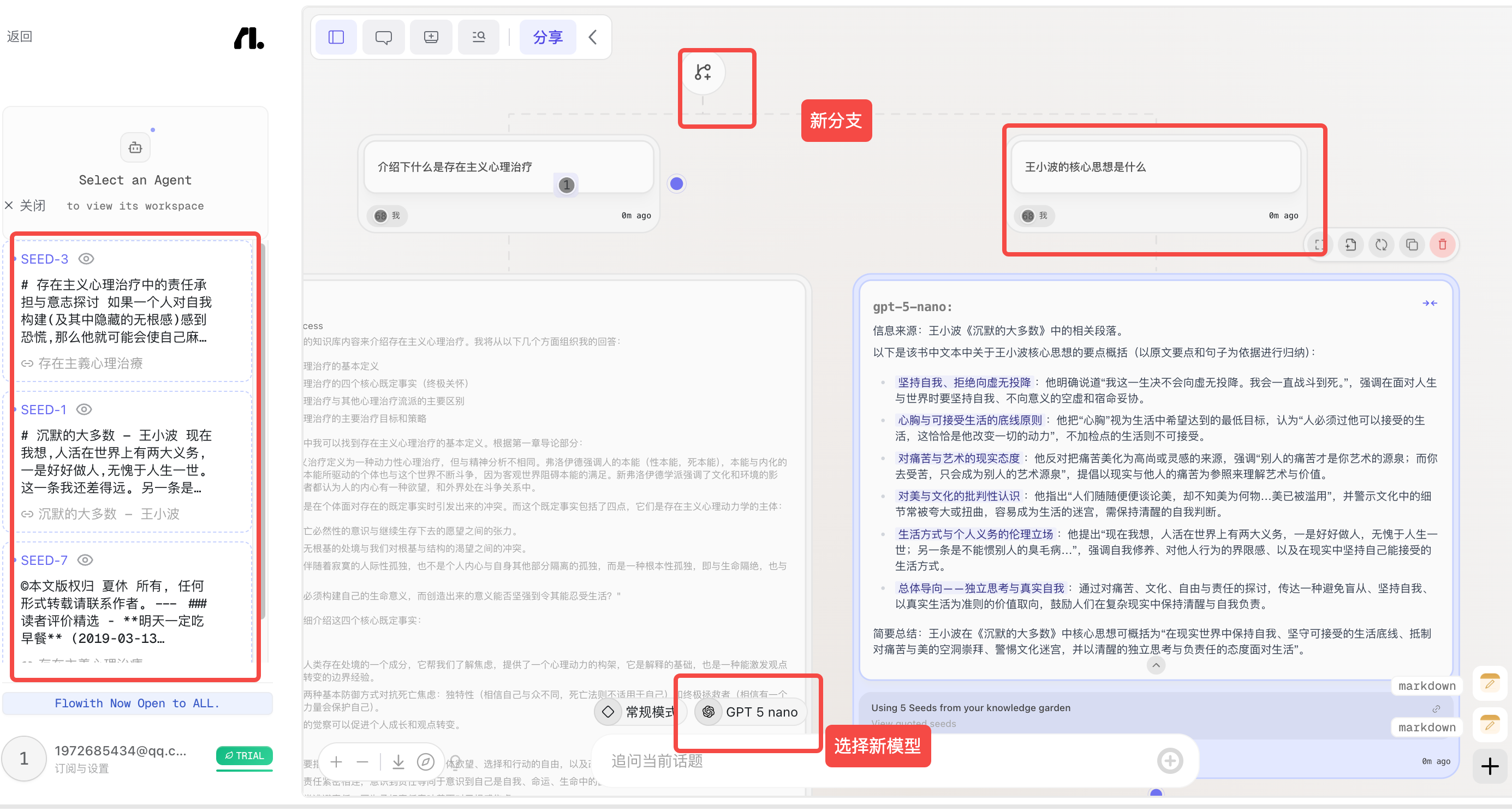The width and height of the screenshot is (1512, 811).
Task: Click the 分享 share tab
Action: coord(547,37)
